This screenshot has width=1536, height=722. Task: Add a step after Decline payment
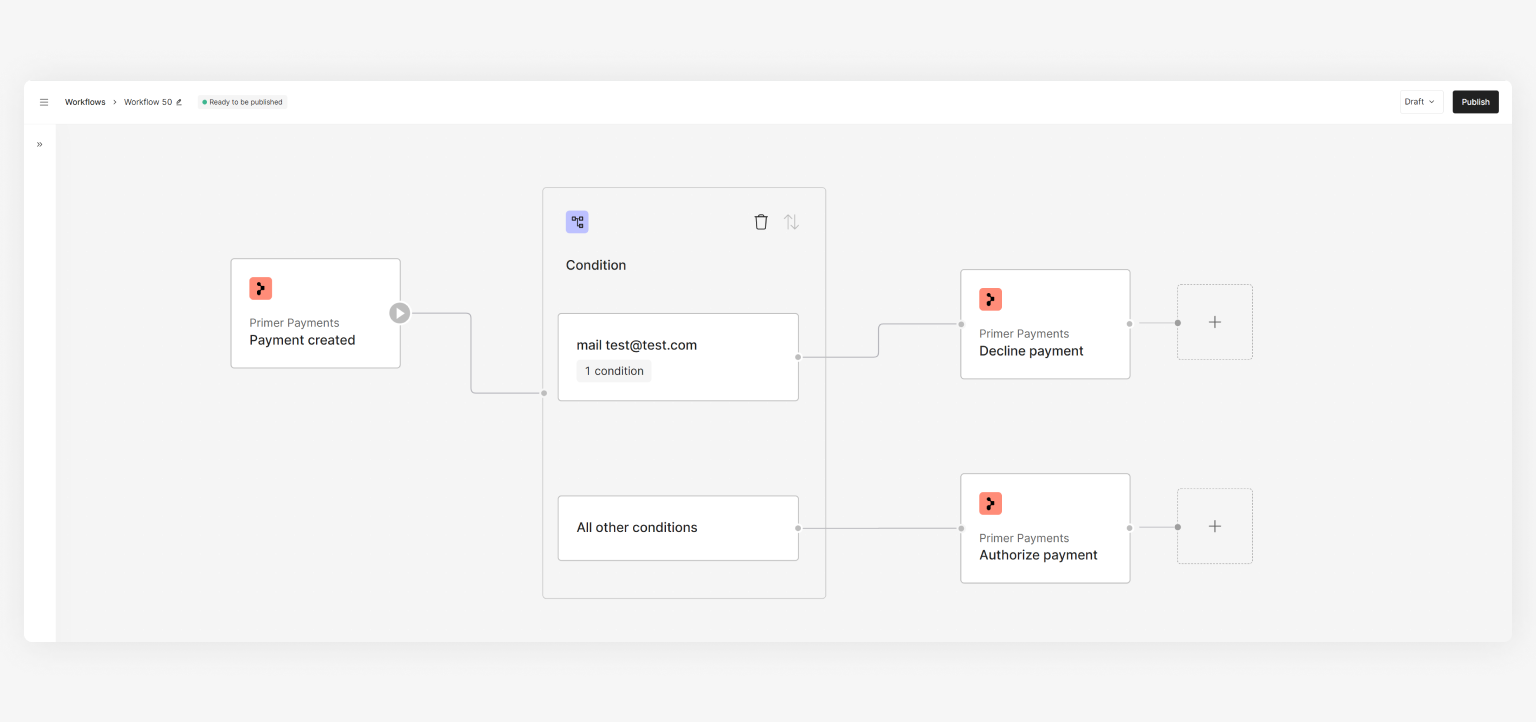(x=1215, y=322)
